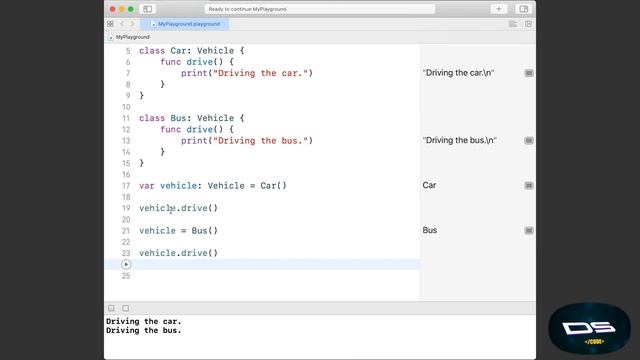Toggle the inspector panel button
This screenshot has height=360, width=640.
coord(524,9)
